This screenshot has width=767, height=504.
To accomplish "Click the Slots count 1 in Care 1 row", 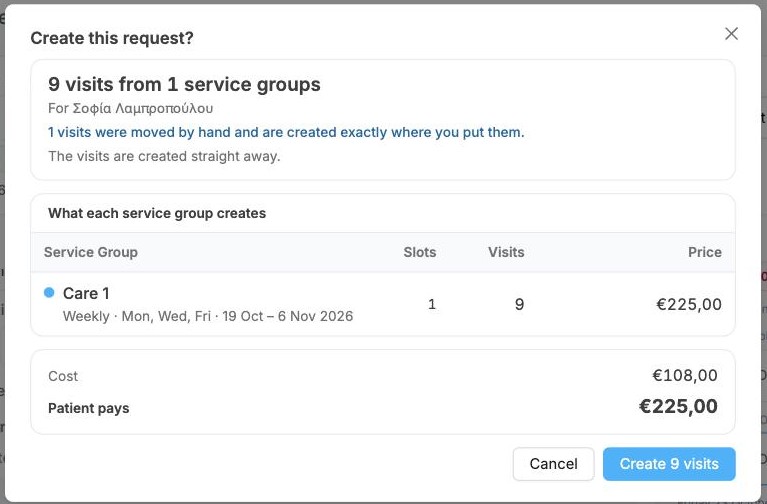I will [x=431, y=304].
